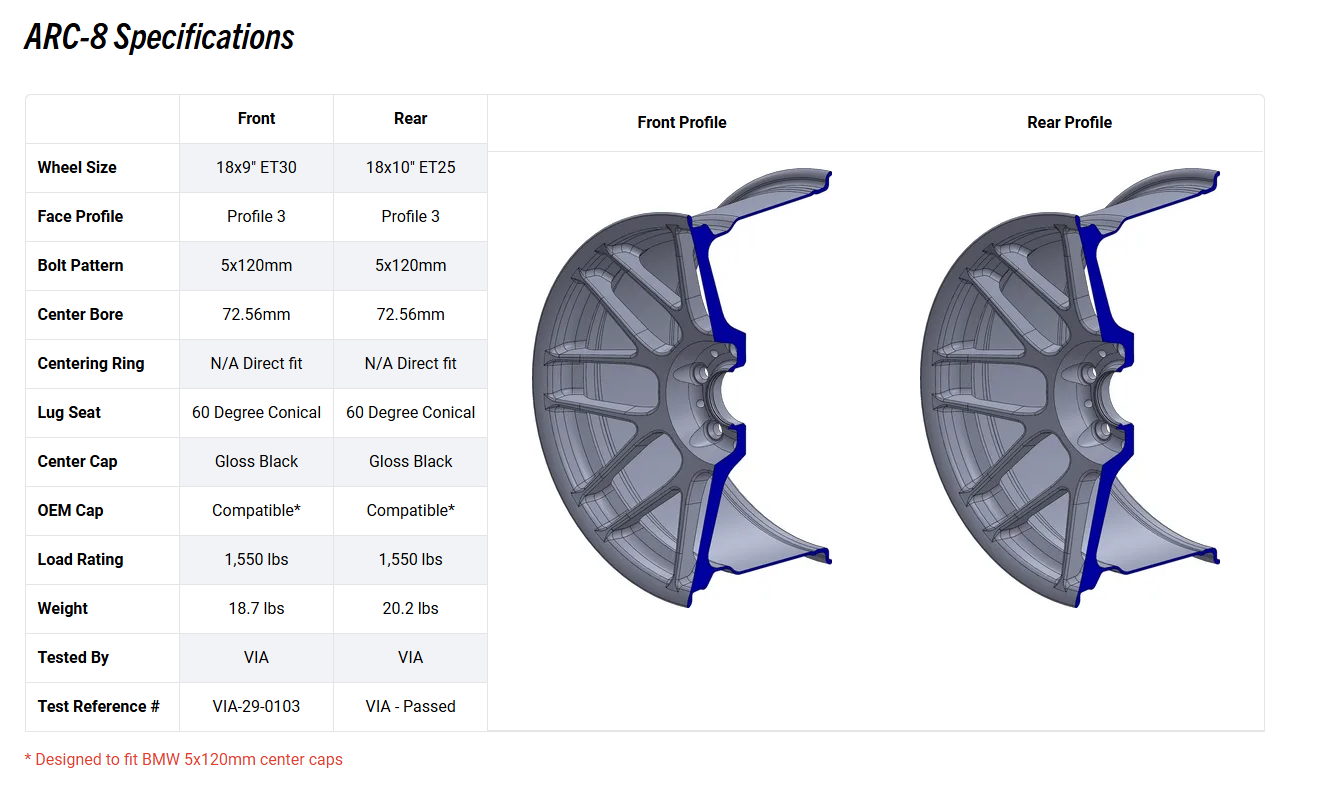Click the OEM Cap row label

[x=70, y=510]
